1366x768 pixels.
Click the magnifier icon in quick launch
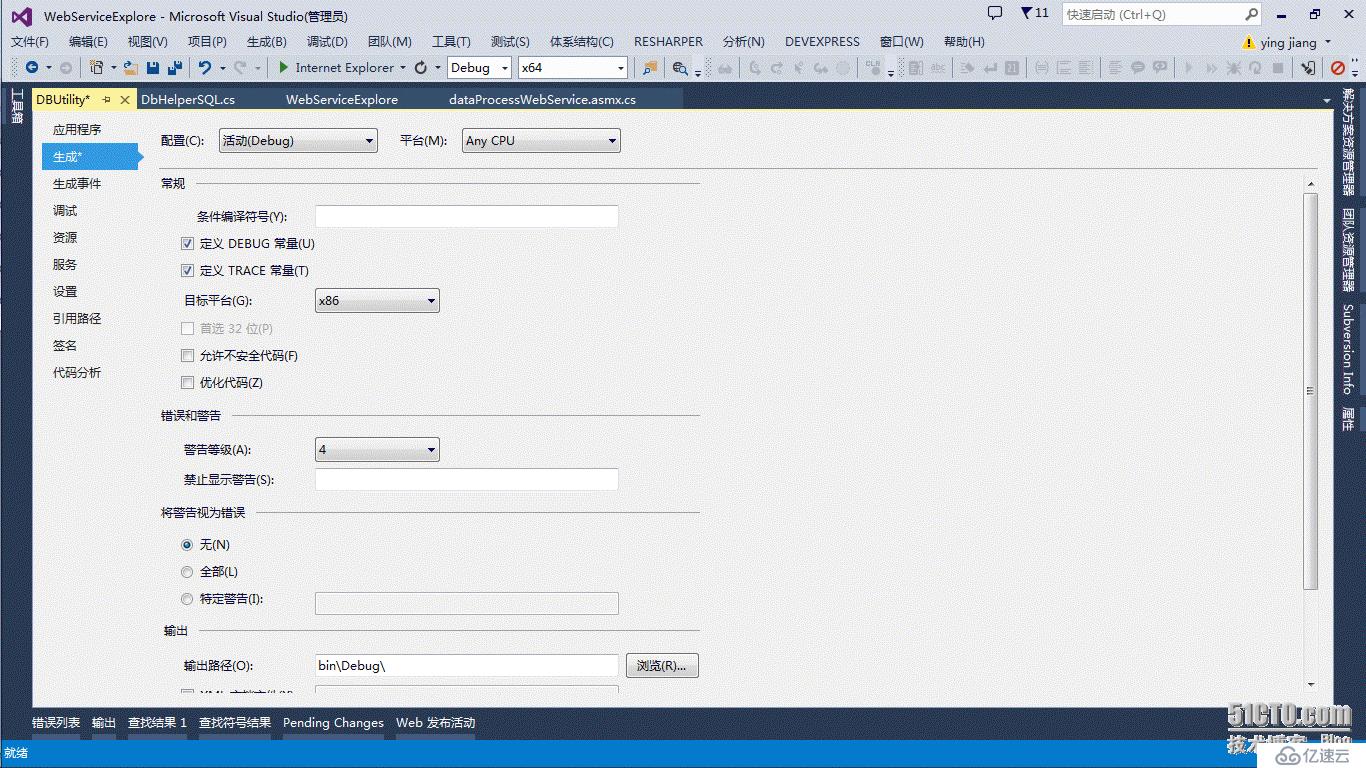[1251, 14]
